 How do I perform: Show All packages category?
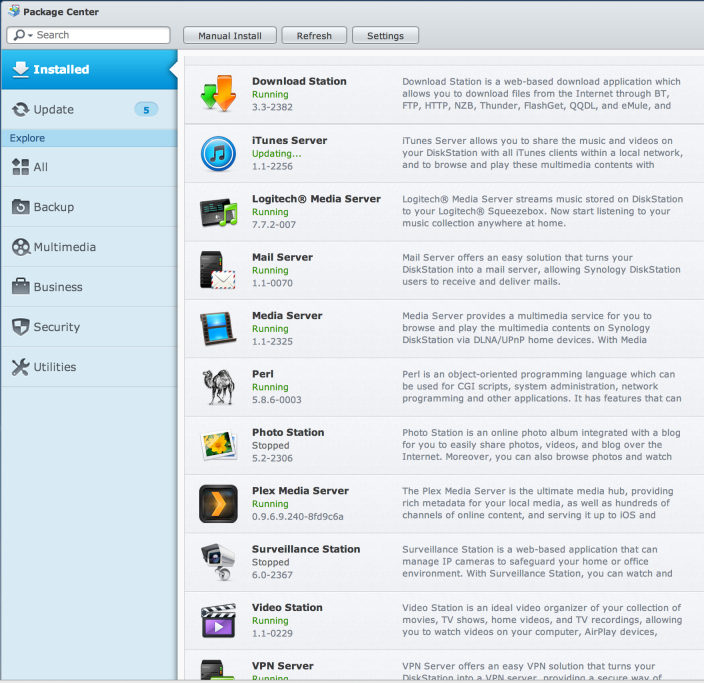(x=89, y=167)
